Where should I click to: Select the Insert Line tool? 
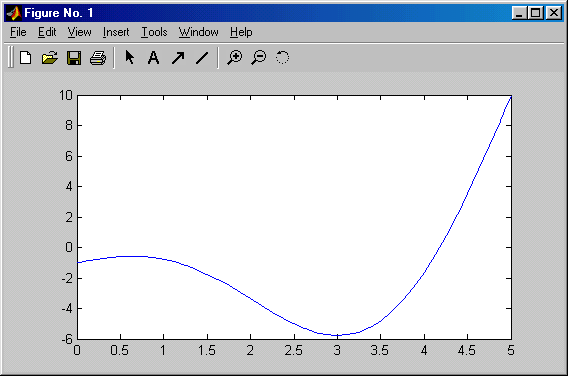click(x=202, y=58)
